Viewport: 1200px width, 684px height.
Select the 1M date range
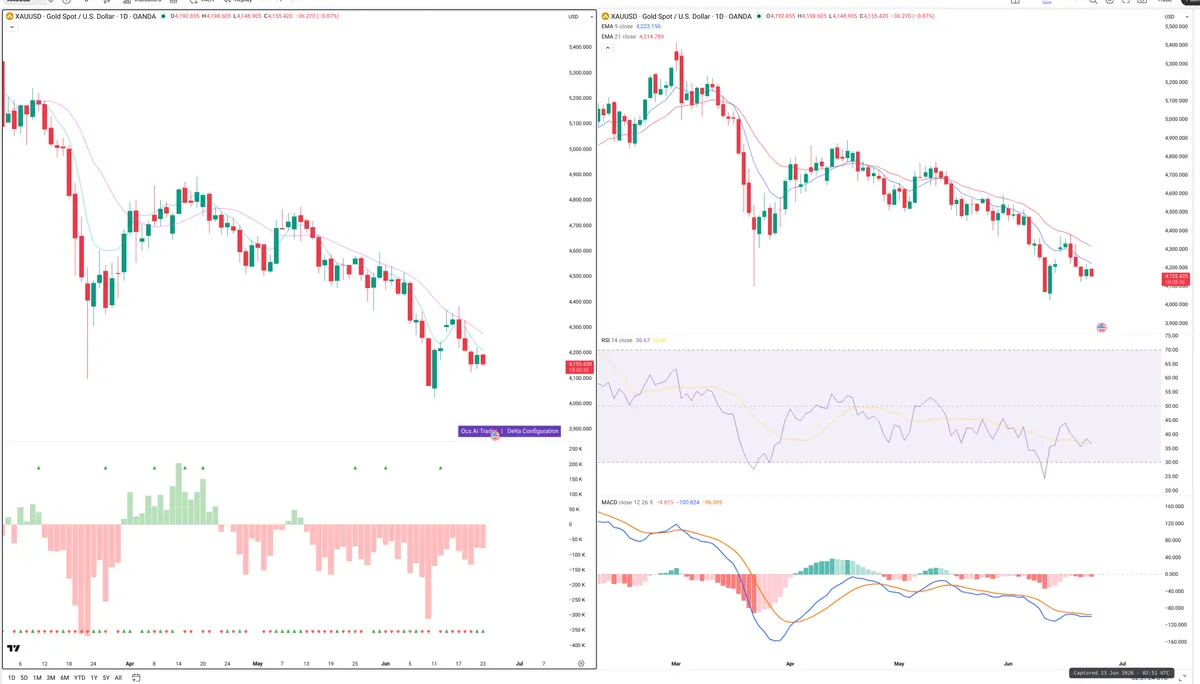click(x=37, y=678)
